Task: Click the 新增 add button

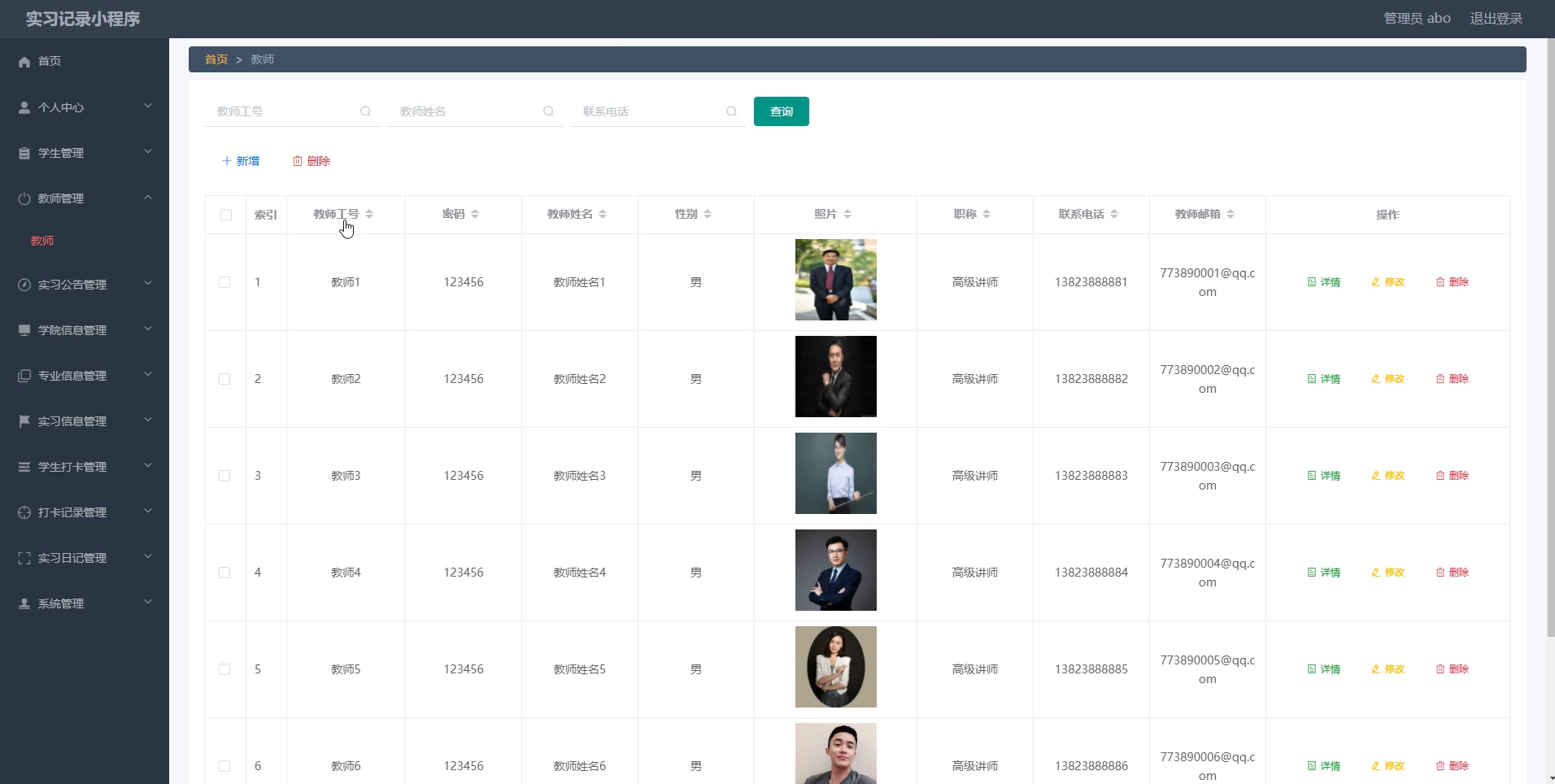Action: click(x=241, y=161)
